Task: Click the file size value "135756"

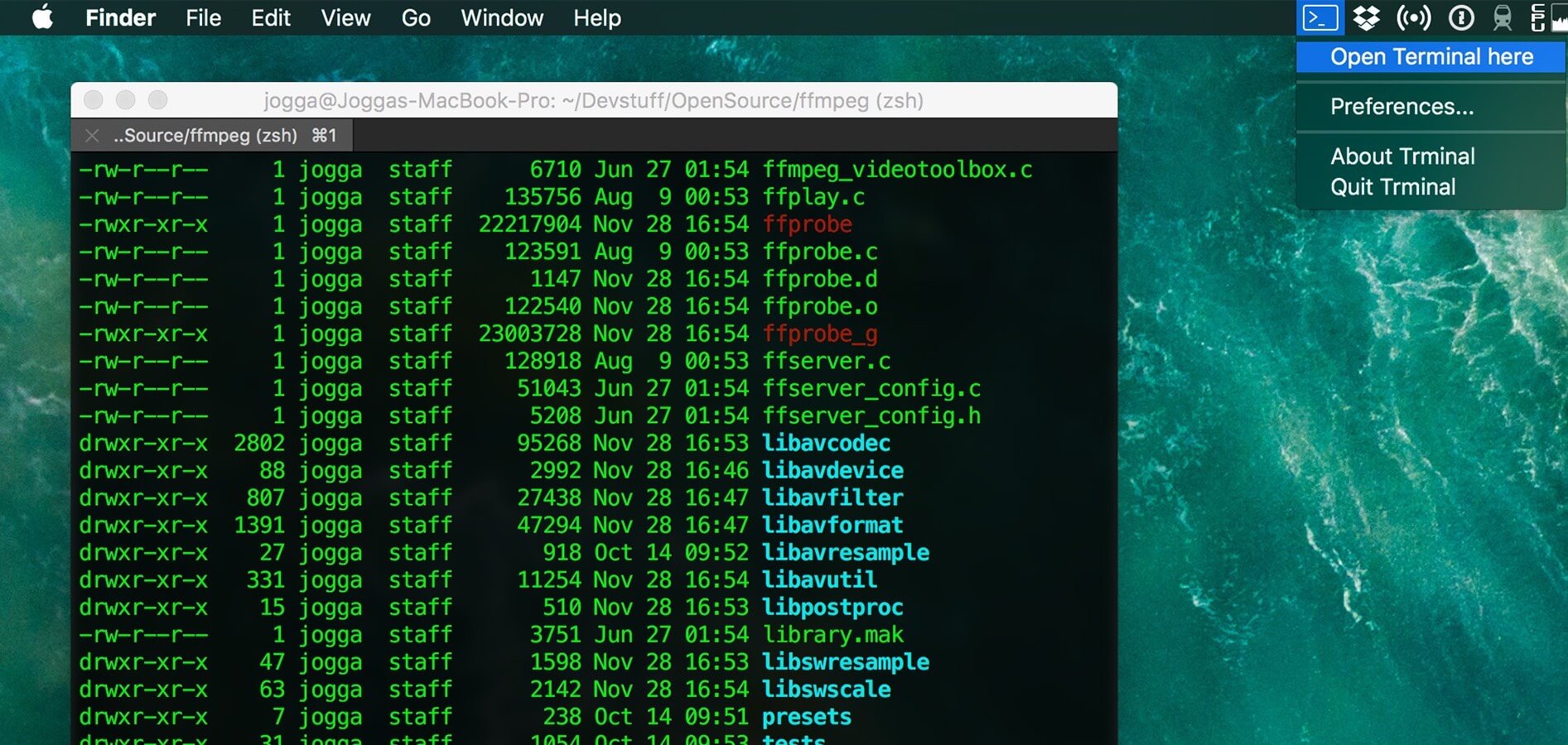Action: [x=543, y=197]
